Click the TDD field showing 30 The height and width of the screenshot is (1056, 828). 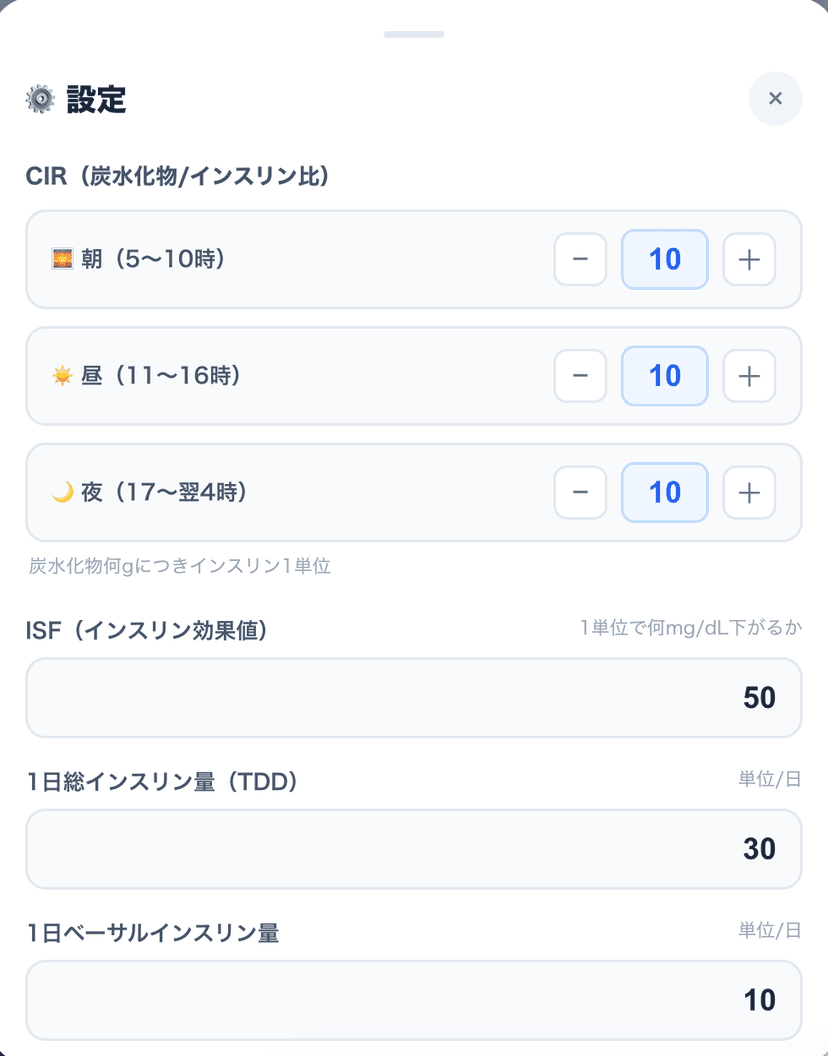(414, 848)
